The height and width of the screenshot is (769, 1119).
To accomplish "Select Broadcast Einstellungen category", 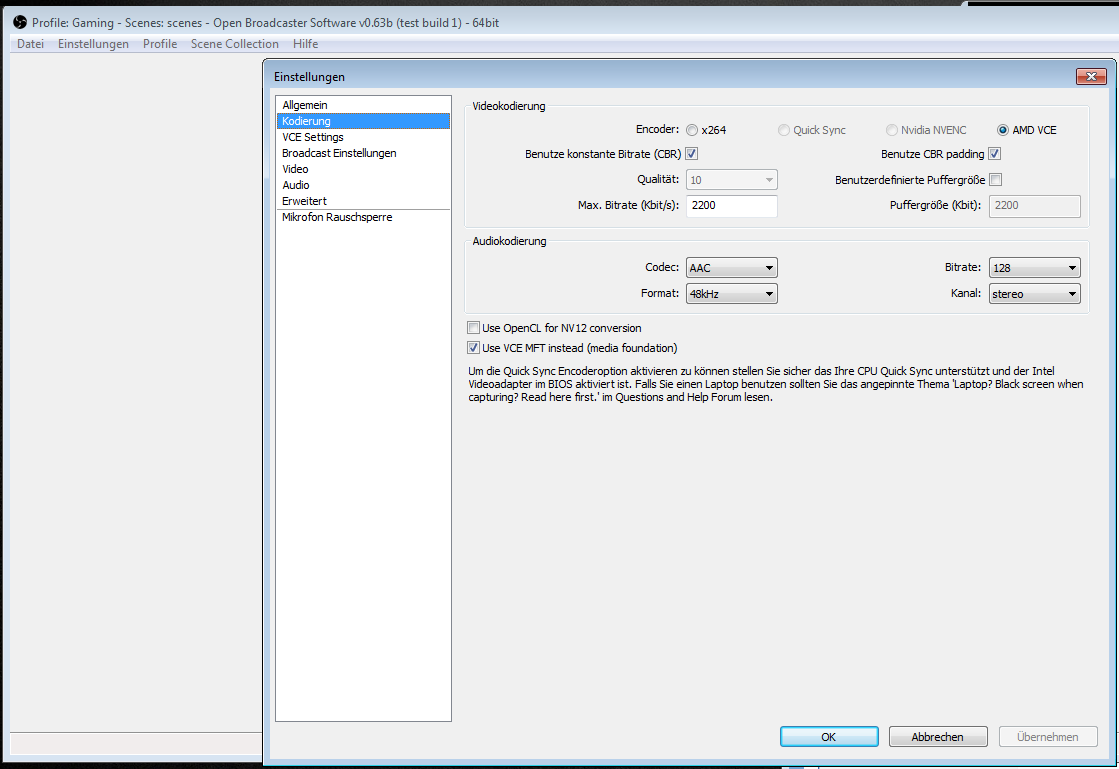I will pyautogui.click(x=363, y=153).
